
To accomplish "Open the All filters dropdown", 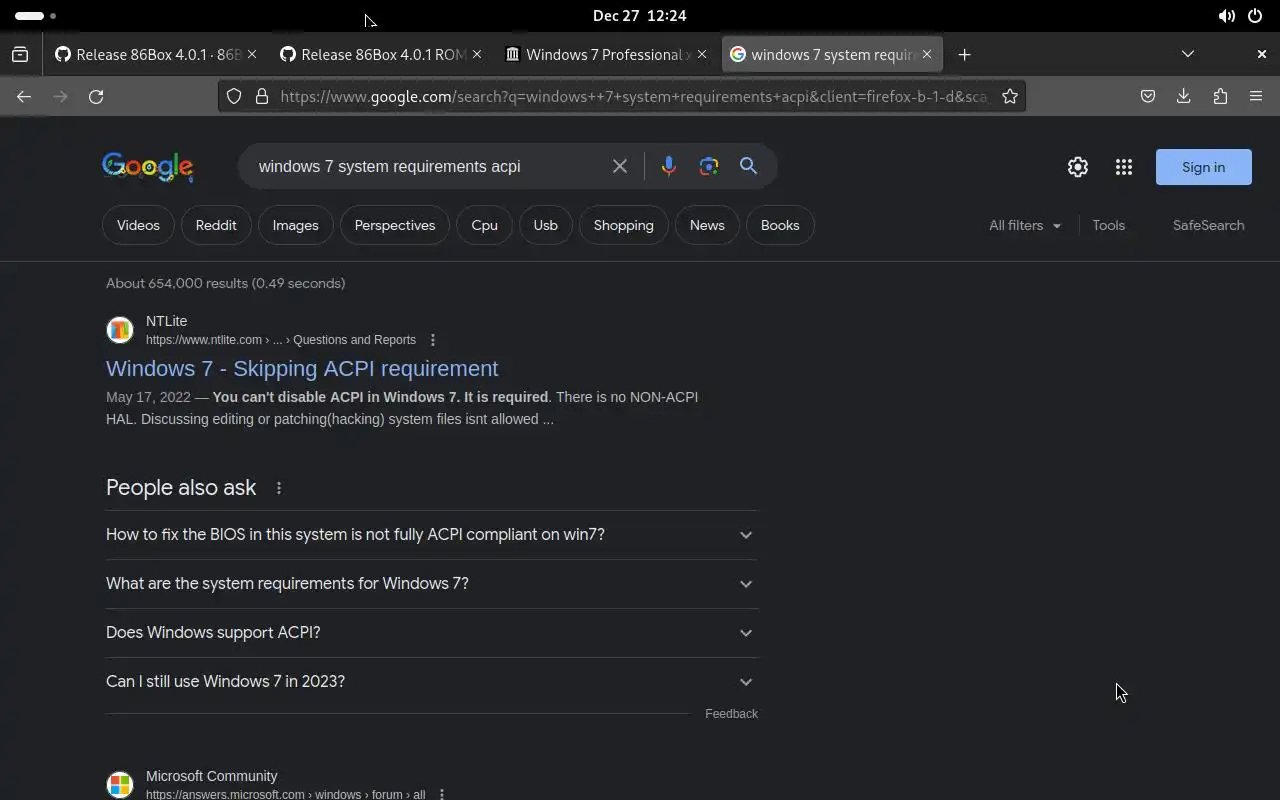I will [1025, 225].
